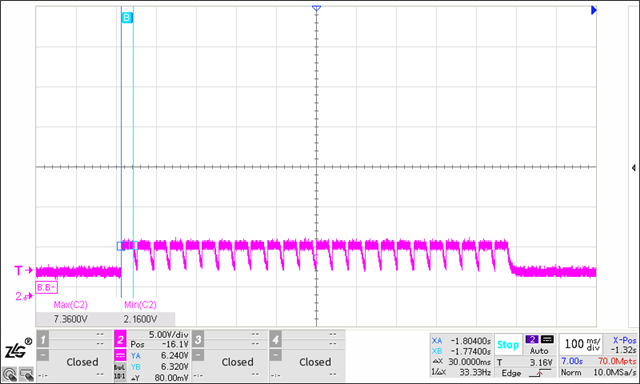Select the 5.00V/div vertical scale readout
This screenshot has width=640, height=384.
(169, 335)
